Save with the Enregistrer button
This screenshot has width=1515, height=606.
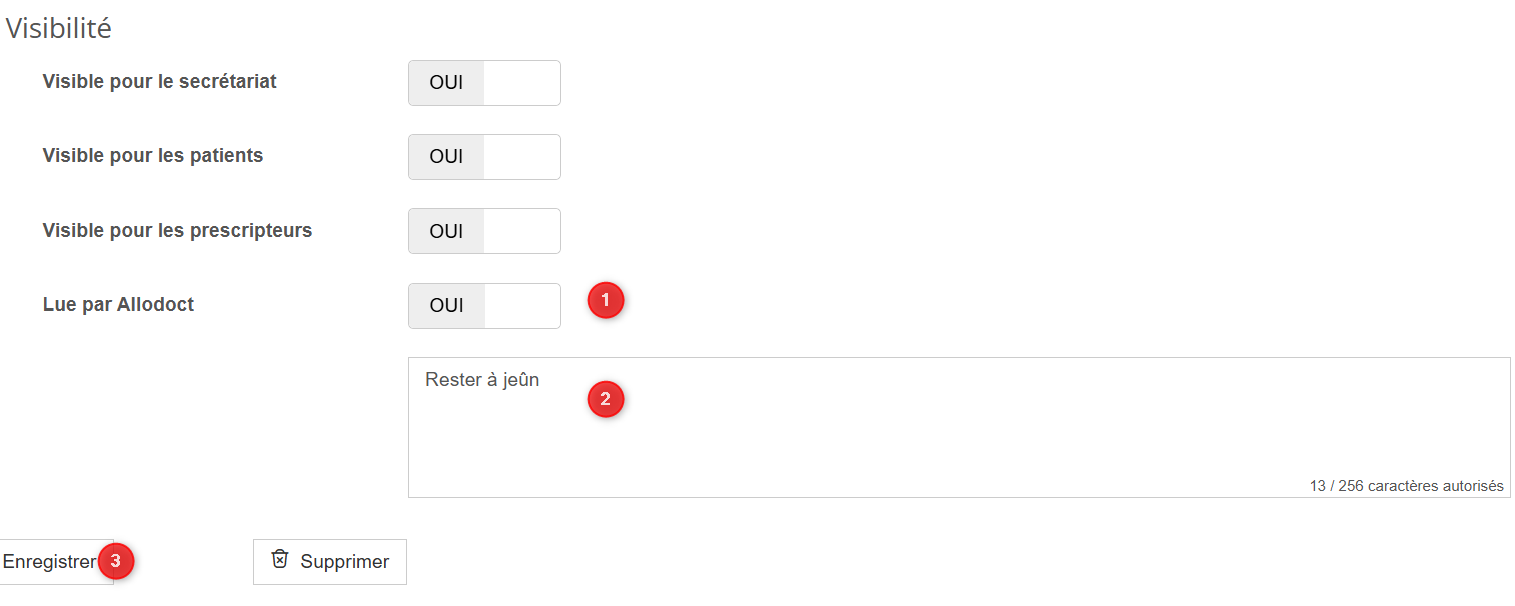click(x=48, y=562)
